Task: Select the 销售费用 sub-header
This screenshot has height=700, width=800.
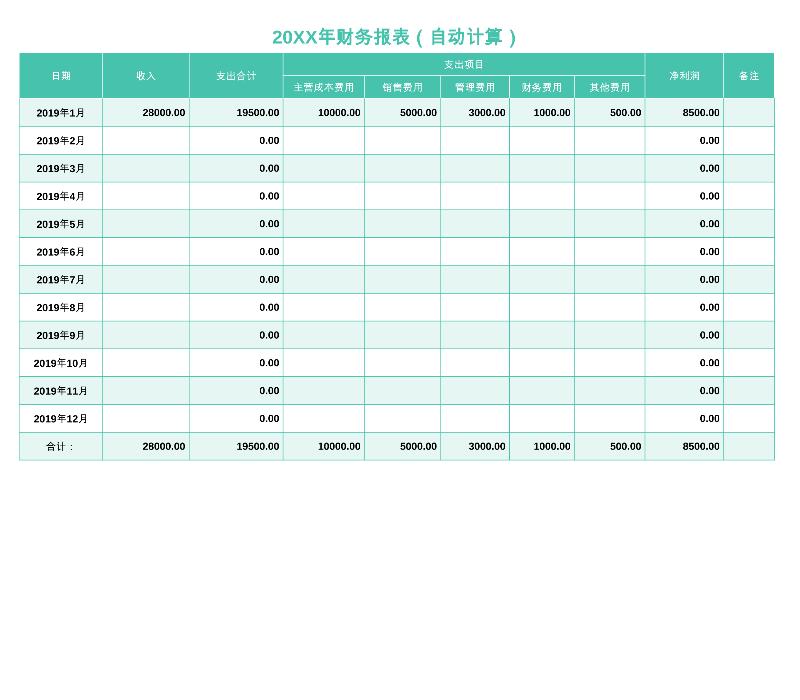Action: (403, 87)
